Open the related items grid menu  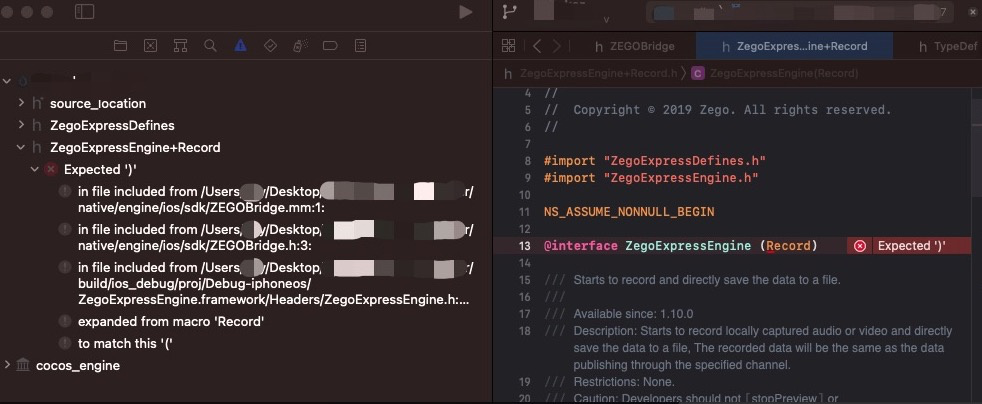[x=508, y=46]
